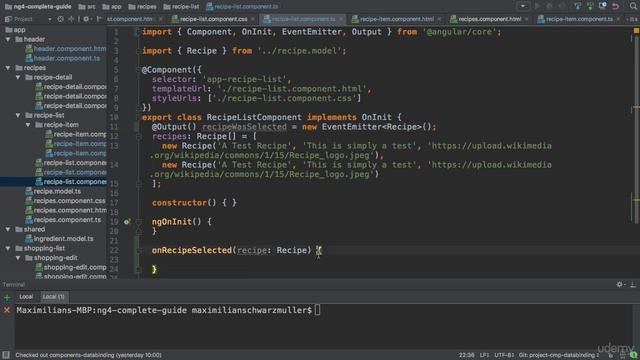Open header.component.ts in tree
Screen dimensions: 640x360
coord(63,58)
